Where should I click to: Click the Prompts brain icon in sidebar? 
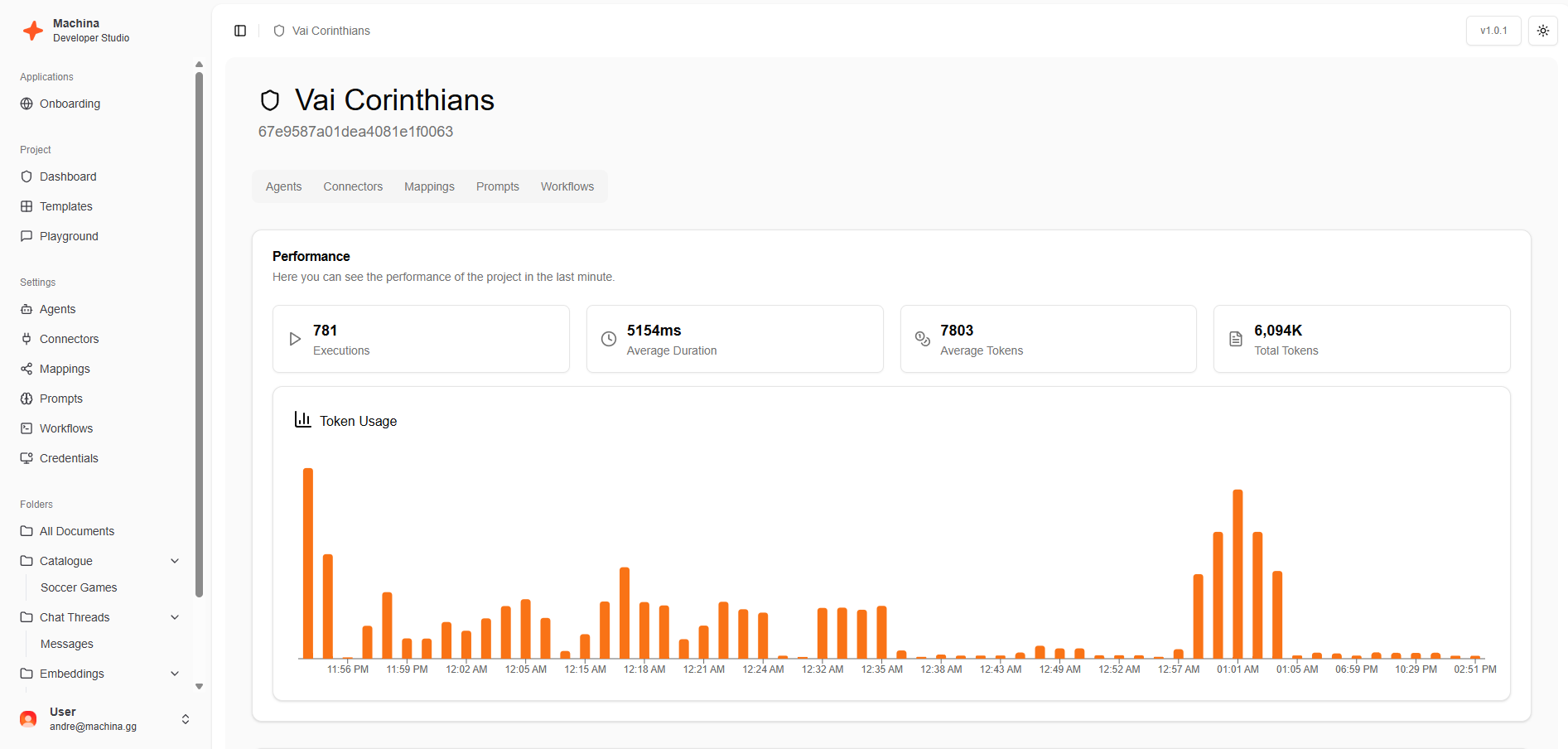tap(27, 399)
